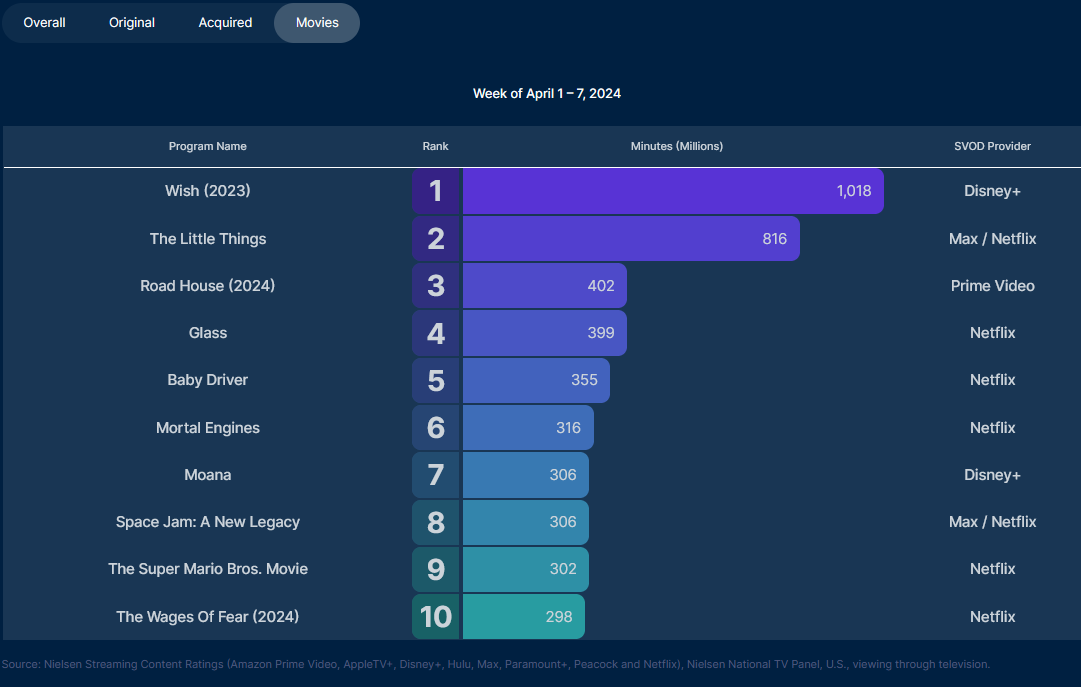Click the SVOD Provider column header

pyautogui.click(x=992, y=146)
